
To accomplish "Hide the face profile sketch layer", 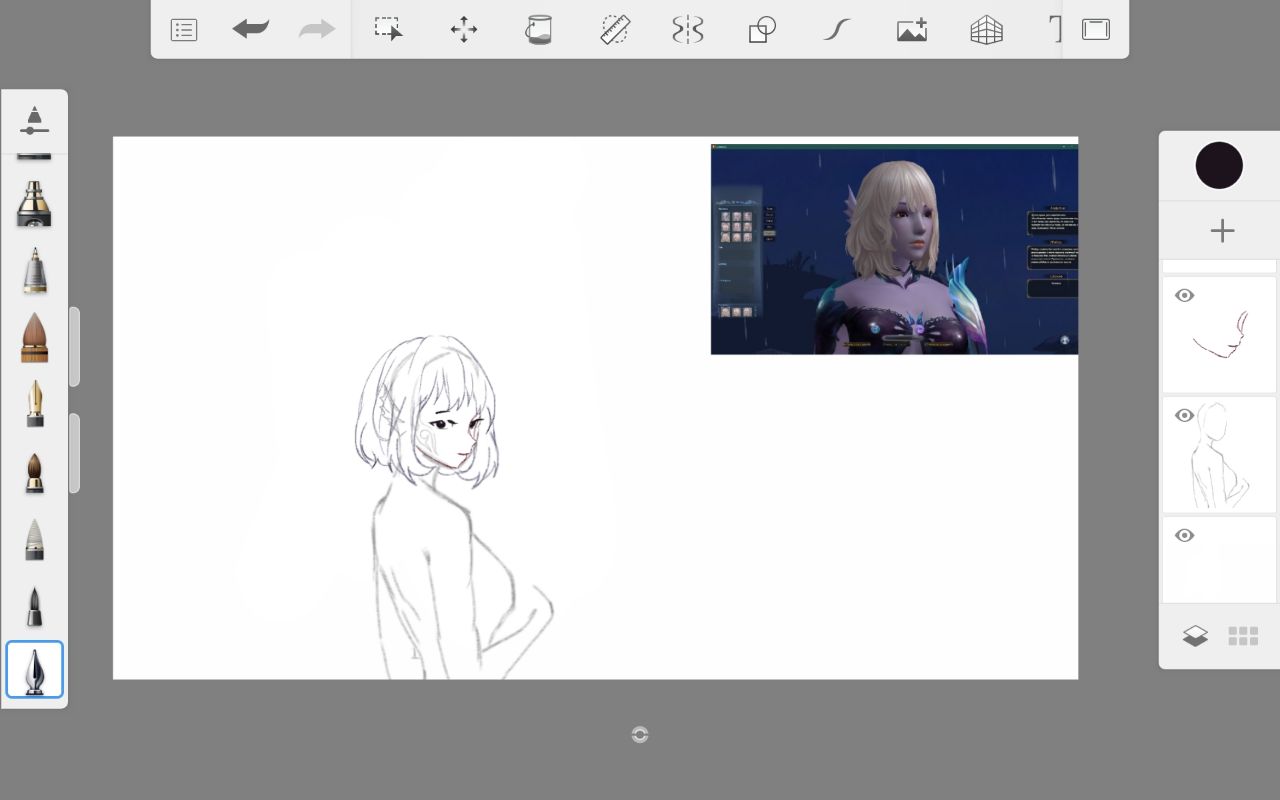I will coord(1185,296).
